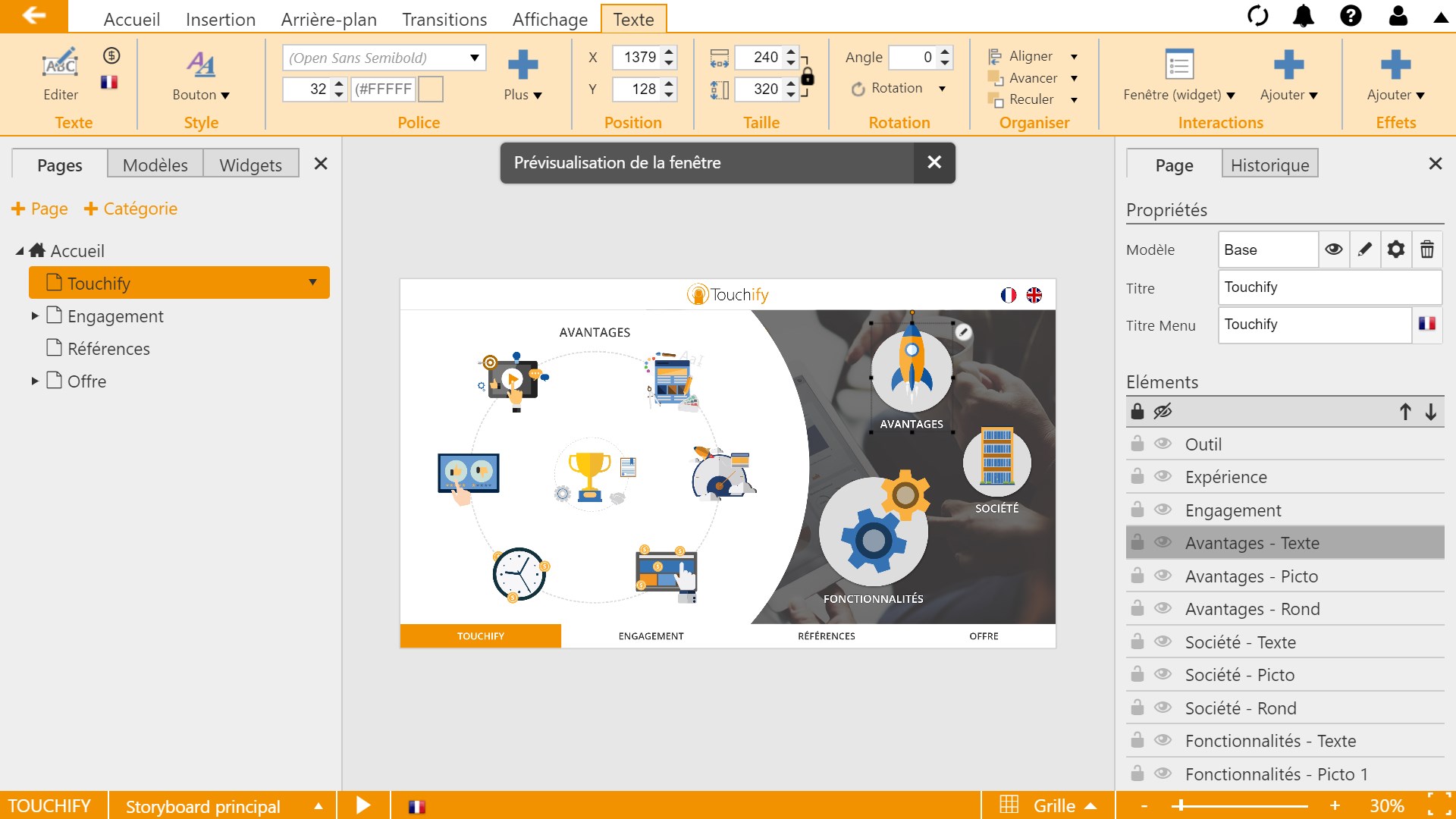Toggle visibility of Société - Texte
This screenshot has height=819, width=1456.
[x=1163, y=642]
